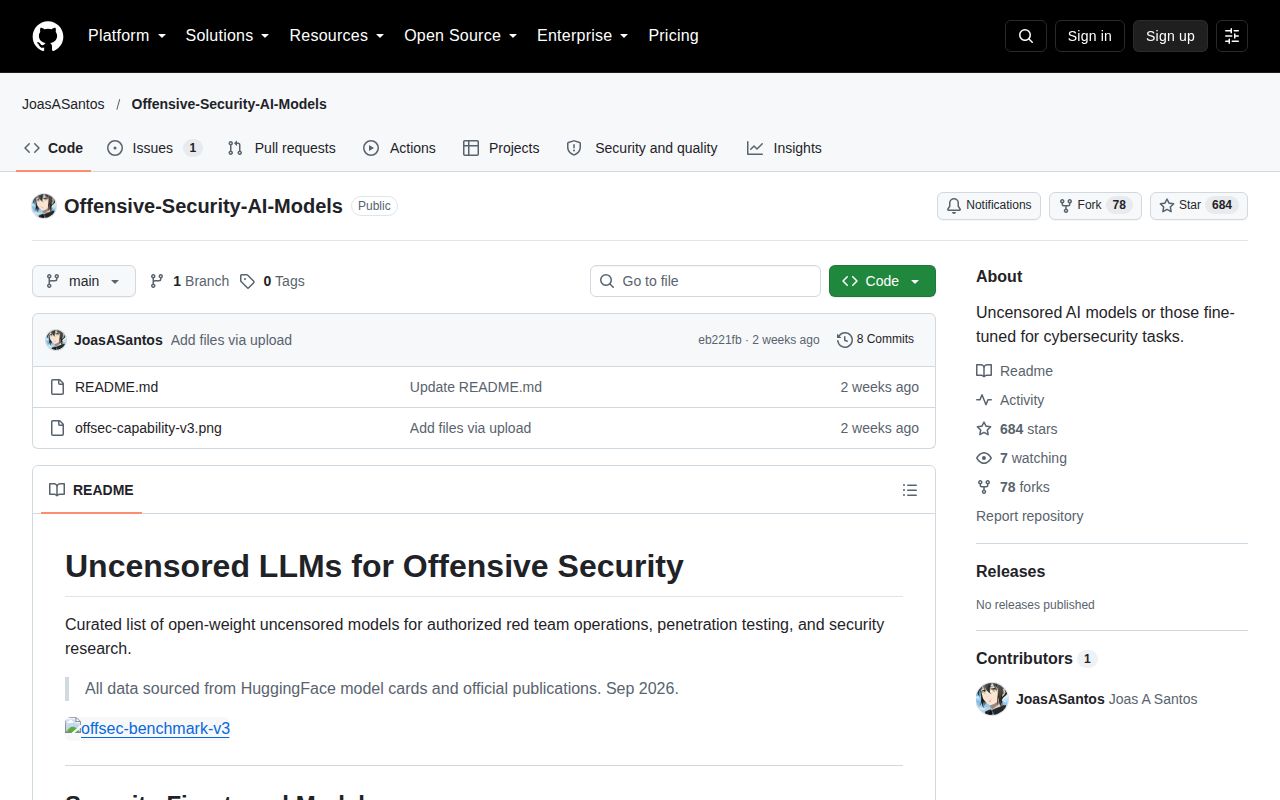This screenshot has height=800, width=1280.
Task: Click the Notifications bell button
Action: (989, 206)
